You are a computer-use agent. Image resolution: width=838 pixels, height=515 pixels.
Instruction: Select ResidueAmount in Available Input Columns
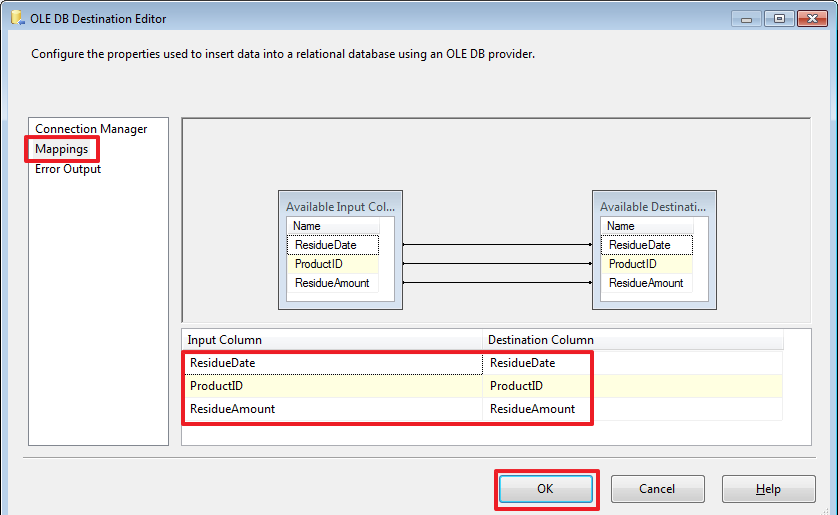point(333,283)
